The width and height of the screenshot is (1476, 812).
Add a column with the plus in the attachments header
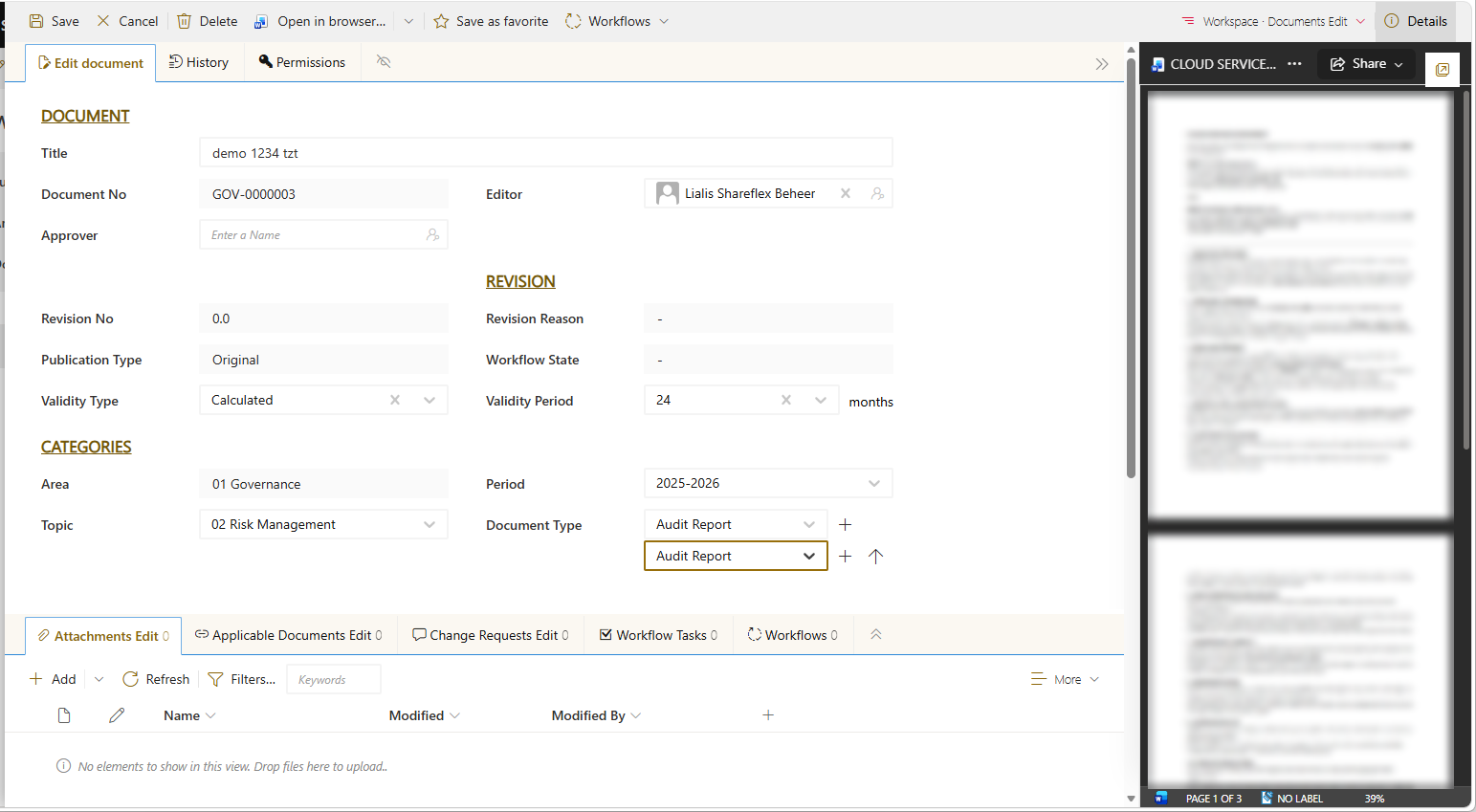(768, 715)
